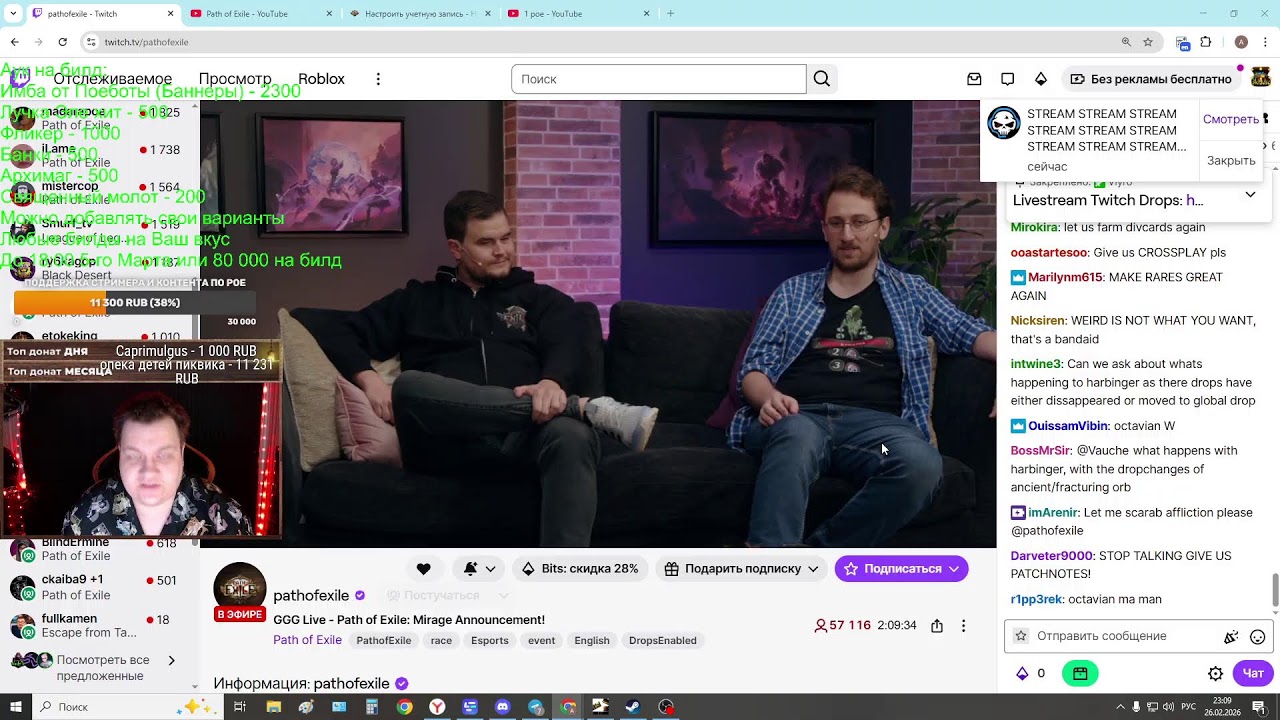This screenshot has height=720, width=1280.
Task: Click in the Twitch search field
Action: [x=658, y=79]
